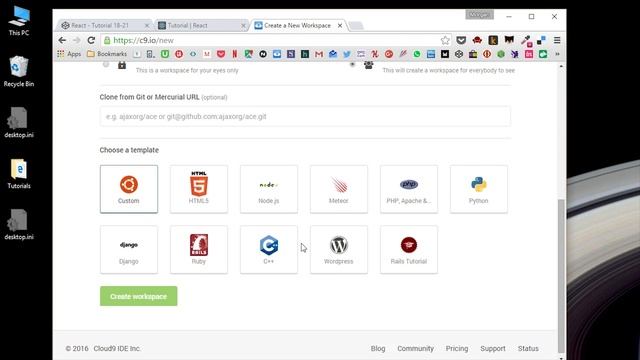Close the Tutorial | React tab
640x360 pixels.
pyautogui.click(x=243, y=25)
